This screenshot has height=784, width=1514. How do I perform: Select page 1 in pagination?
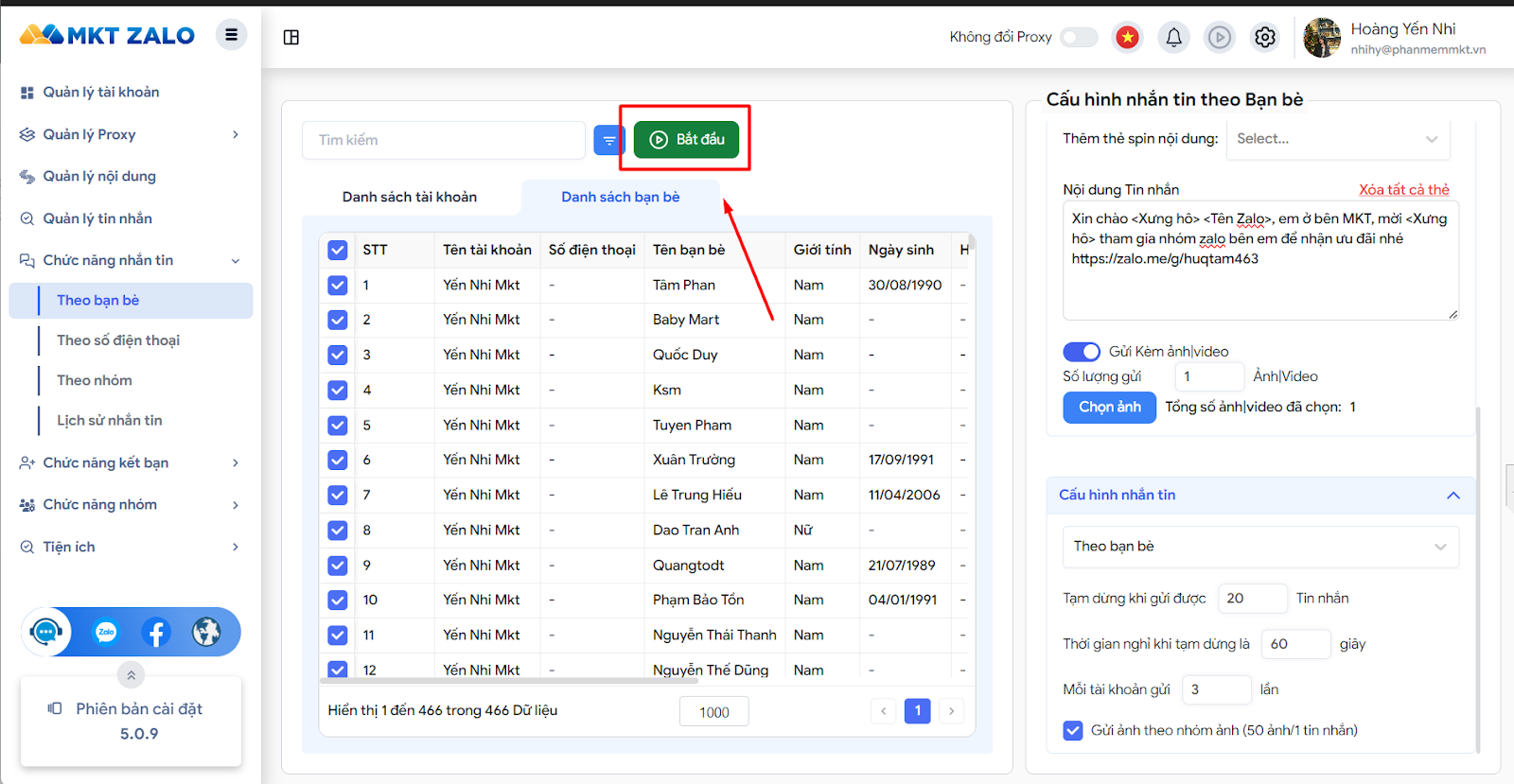(918, 711)
